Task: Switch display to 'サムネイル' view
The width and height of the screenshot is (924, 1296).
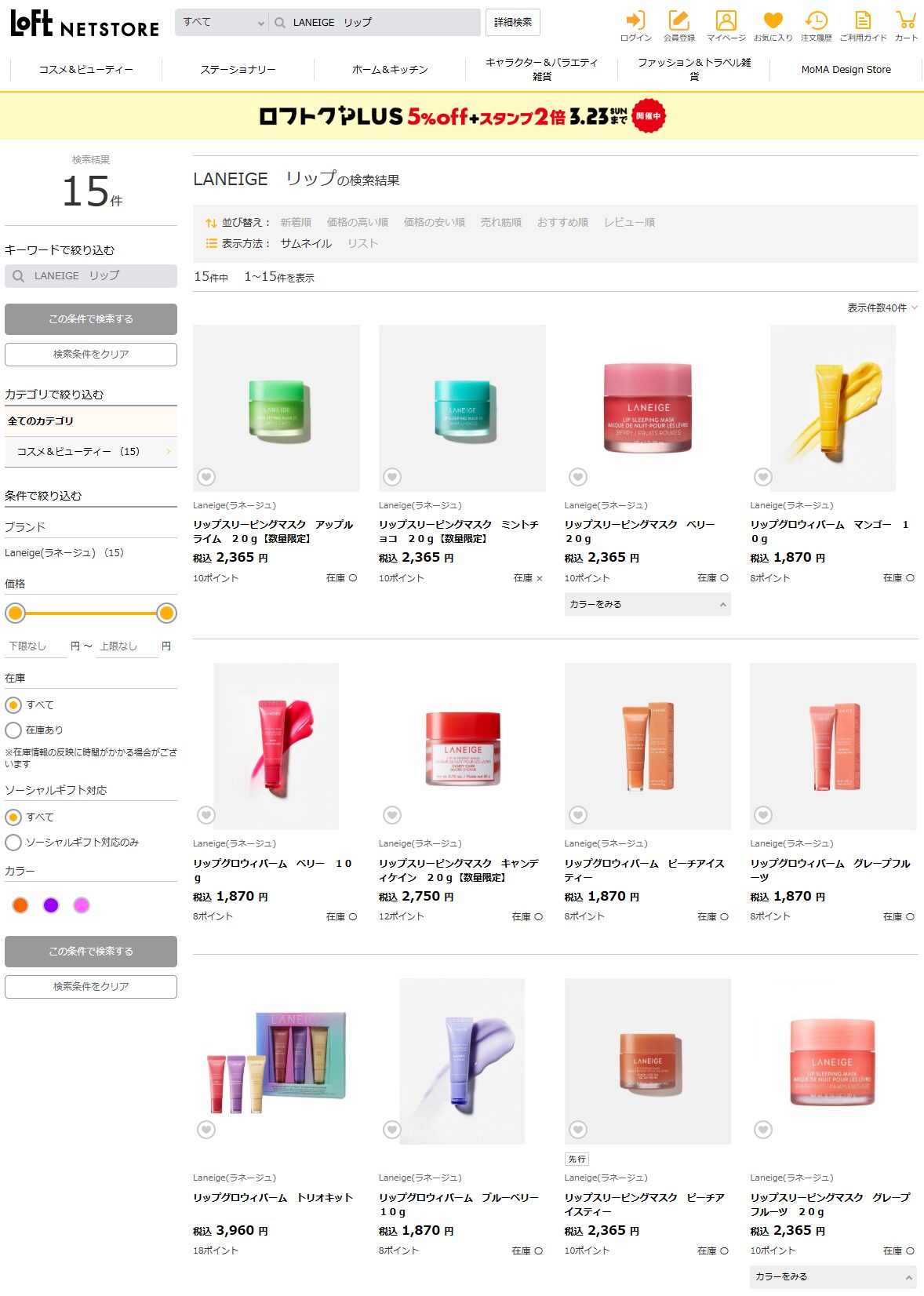Action: coord(306,244)
